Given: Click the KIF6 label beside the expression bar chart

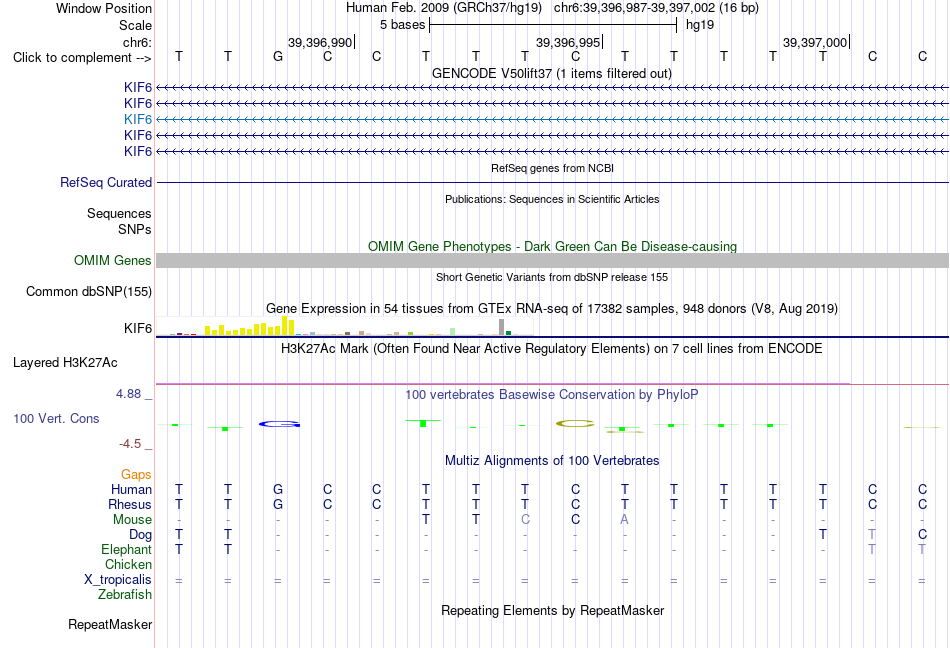Looking at the screenshot, I should (x=138, y=328).
